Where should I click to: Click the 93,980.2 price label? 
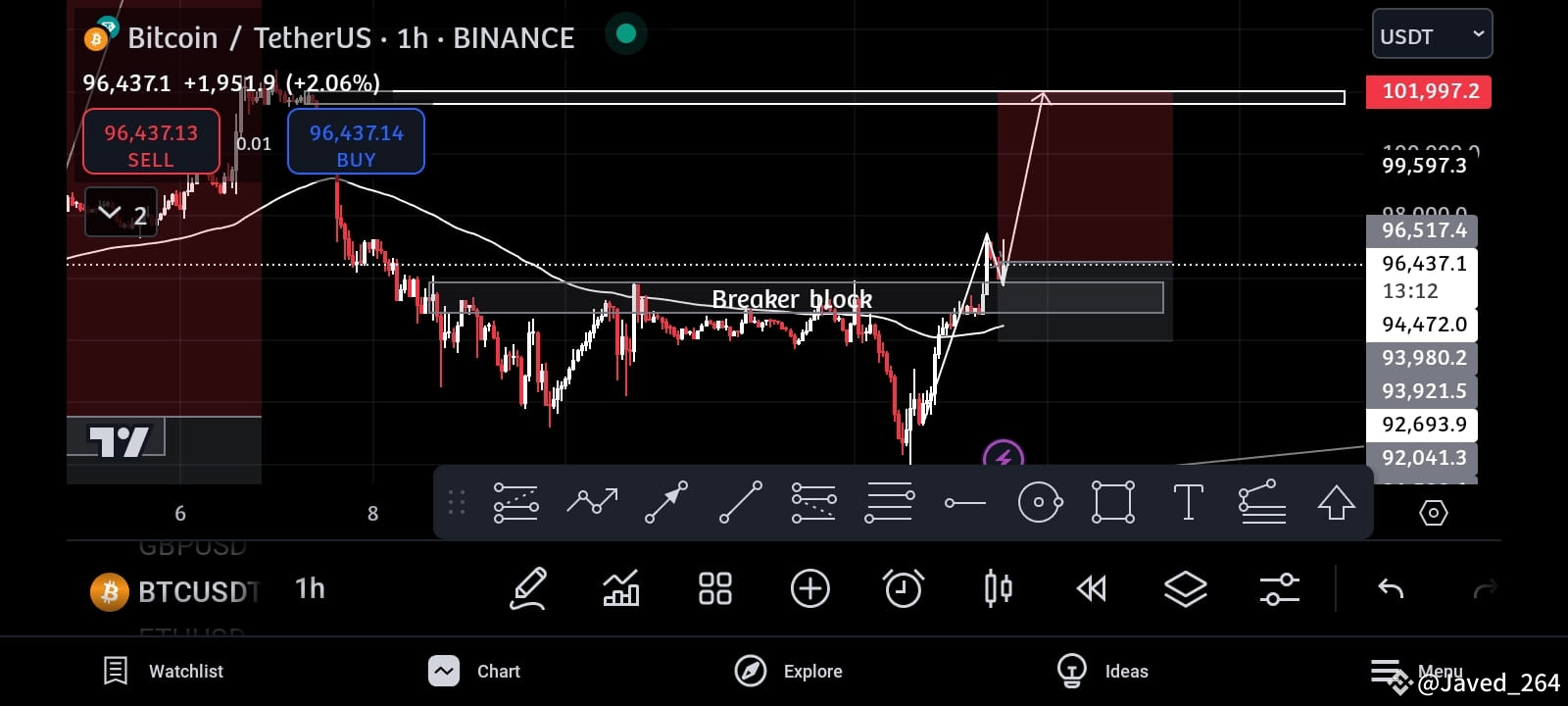[1422, 358]
